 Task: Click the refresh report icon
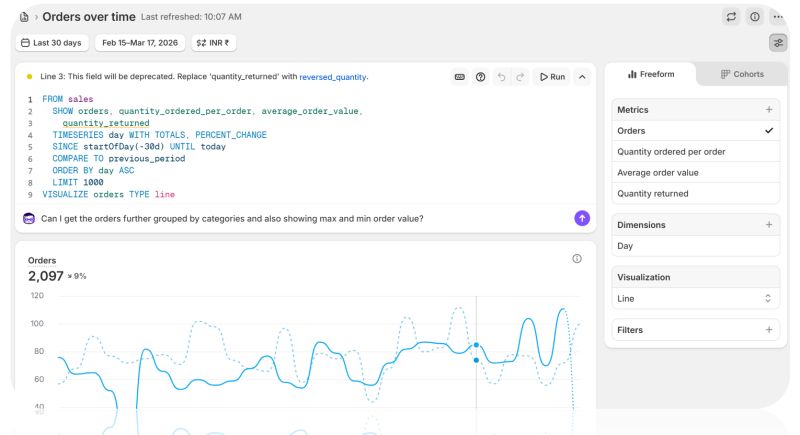point(731,17)
